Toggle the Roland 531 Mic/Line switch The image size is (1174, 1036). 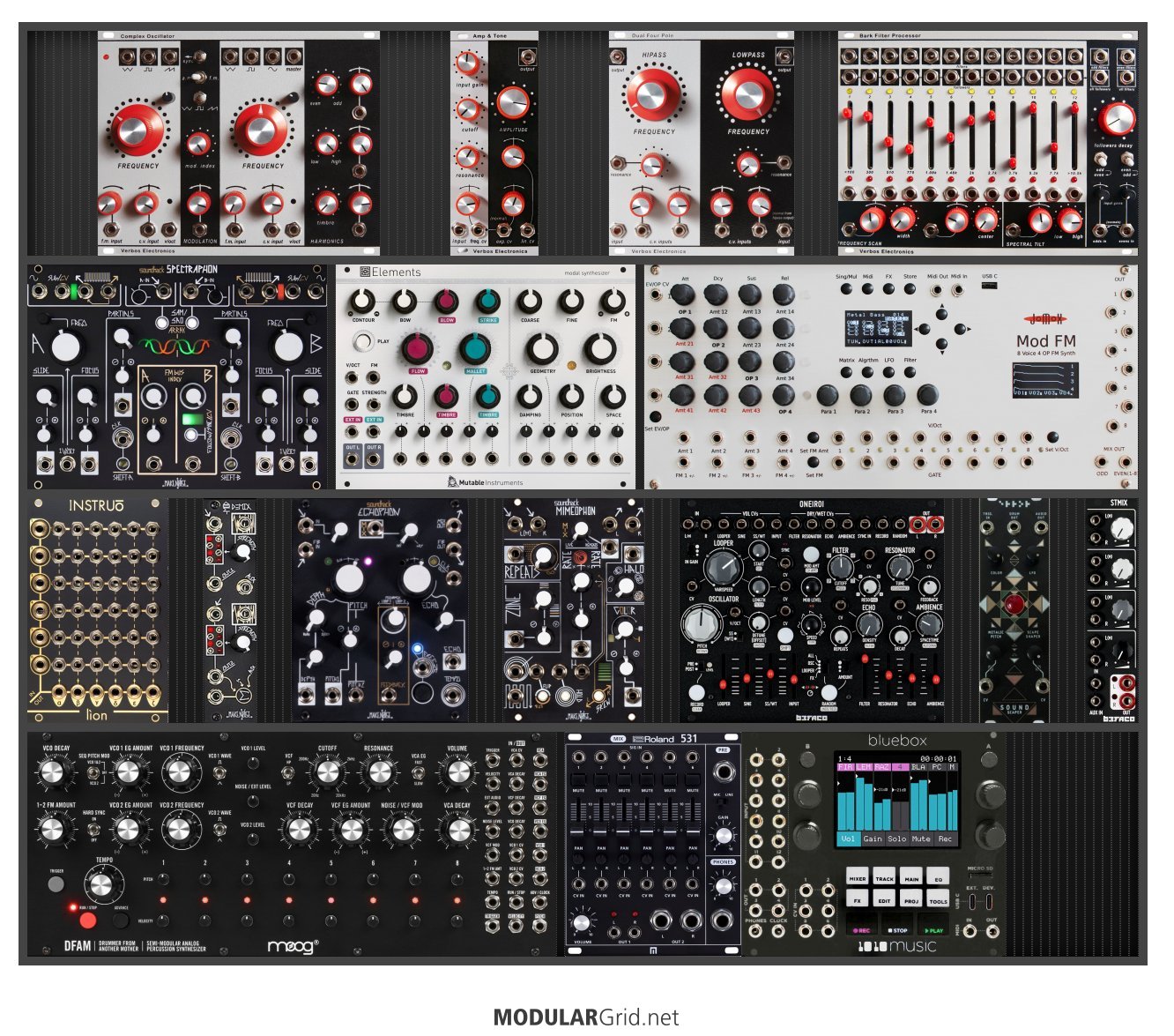coord(724,801)
